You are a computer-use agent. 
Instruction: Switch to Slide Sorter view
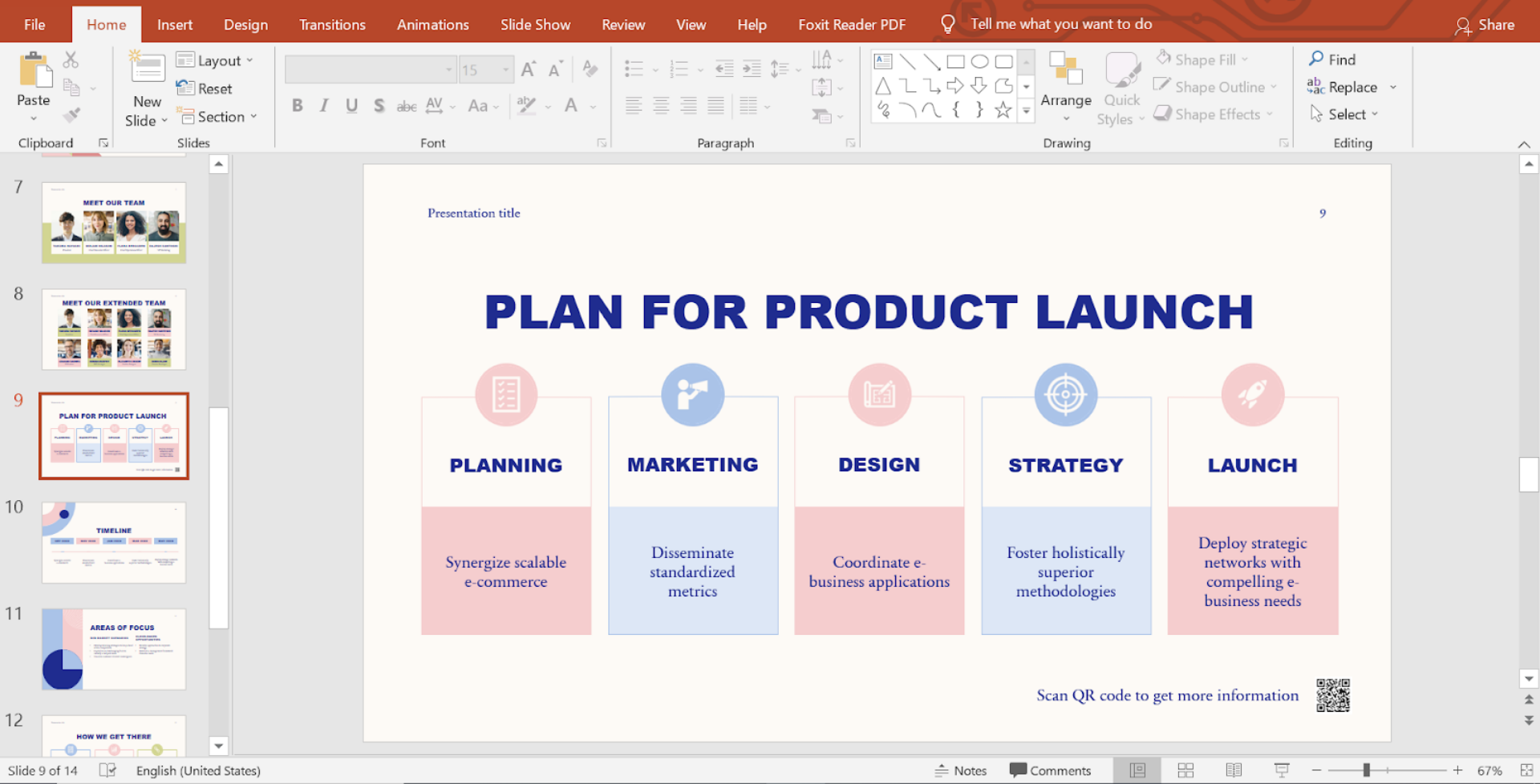coord(1185,770)
